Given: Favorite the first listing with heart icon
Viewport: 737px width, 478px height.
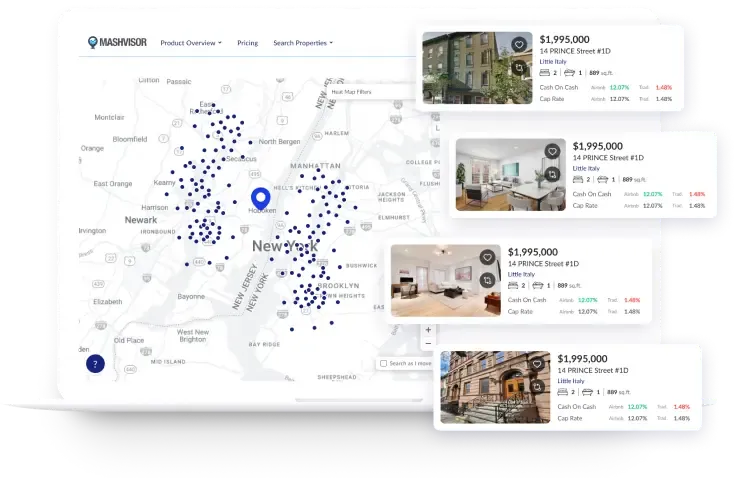Looking at the screenshot, I should (x=519, y=45).
